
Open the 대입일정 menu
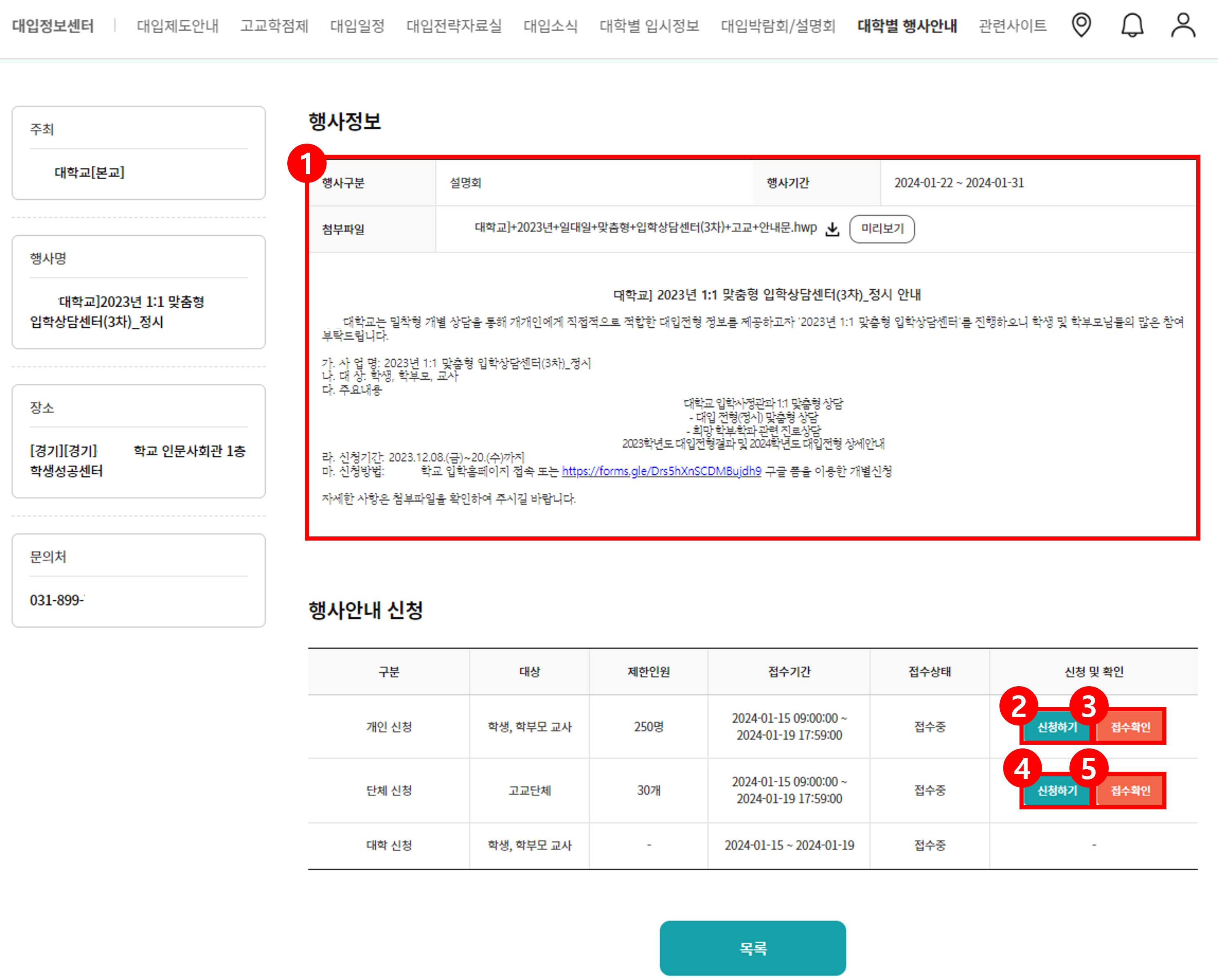tap(357, 26)
